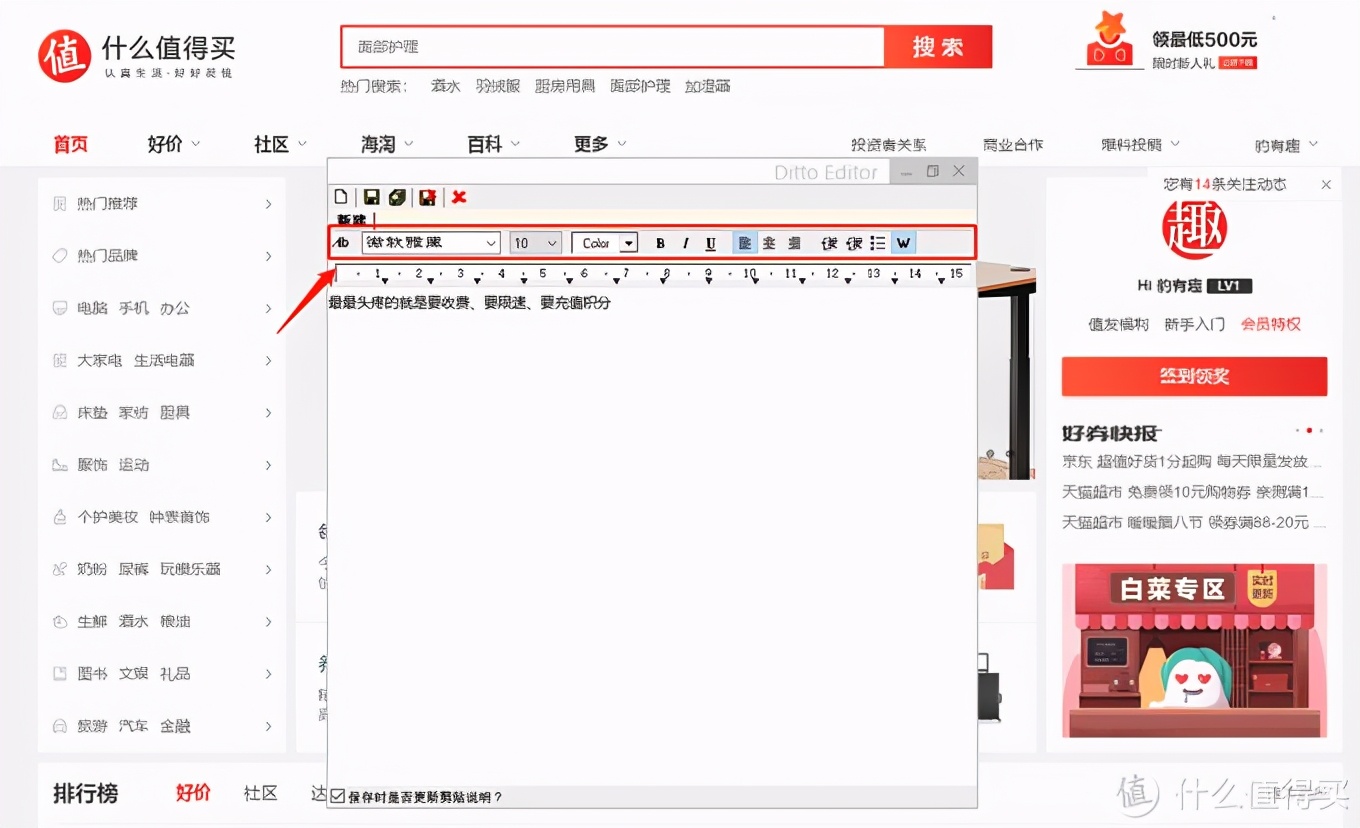Go to the 首页 menu item
Image resolution: width=1360 pixels, height=828 pixels.
coord(70,144)
